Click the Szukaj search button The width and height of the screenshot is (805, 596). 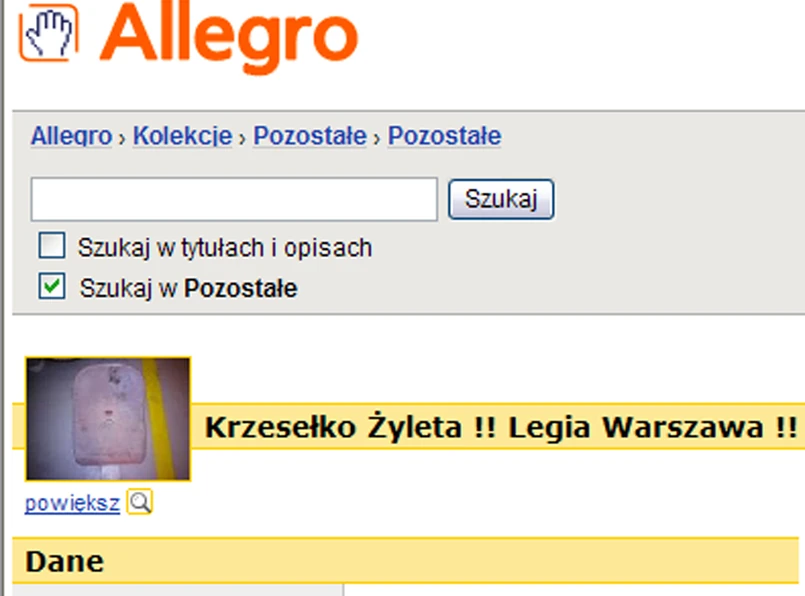coord(501,199)
